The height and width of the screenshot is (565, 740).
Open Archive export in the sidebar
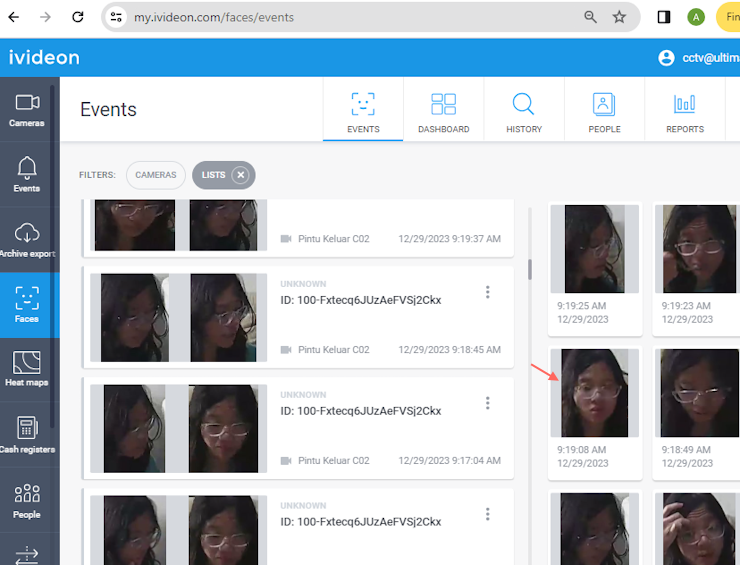pos(27,240)
